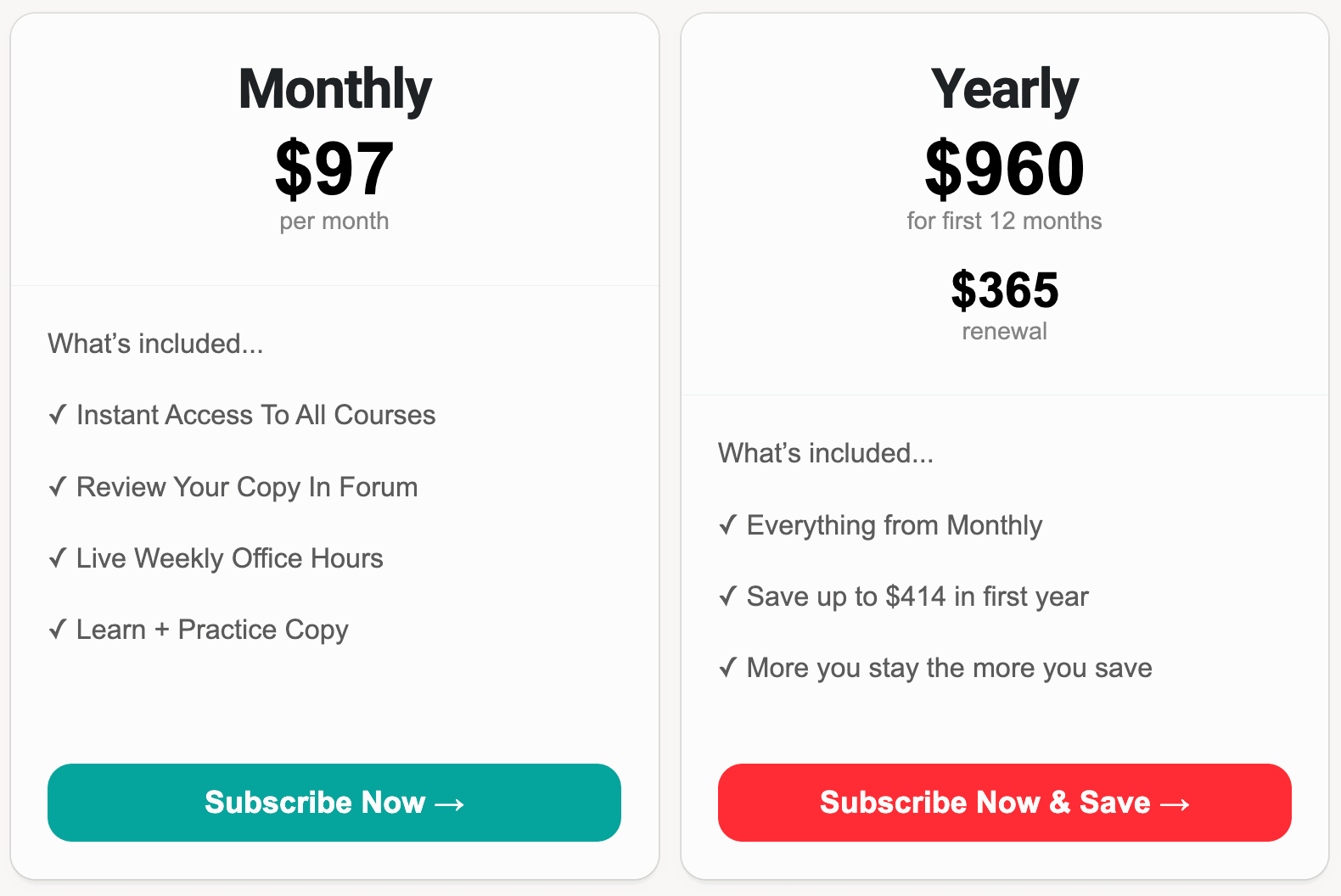Viewport: 1341px width, 896px height.
Task: Click the arrow icon in Subscribe Now button
Action: click(450, 804)
